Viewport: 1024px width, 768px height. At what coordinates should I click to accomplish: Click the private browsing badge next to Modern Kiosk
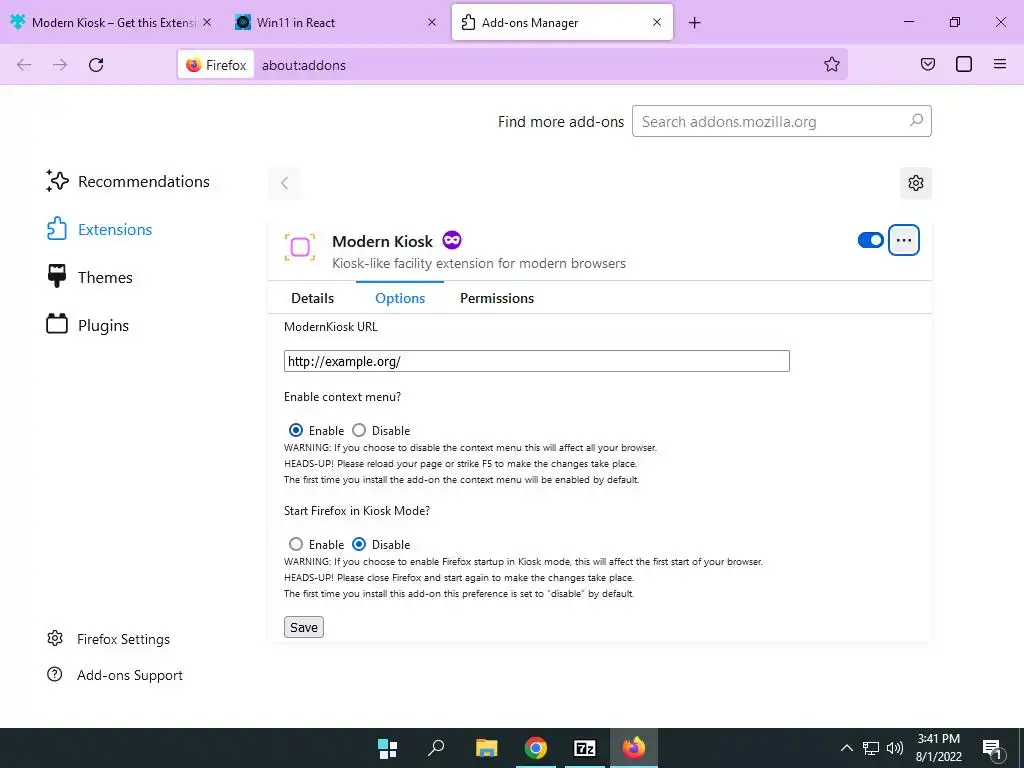[x=452, y=240]
